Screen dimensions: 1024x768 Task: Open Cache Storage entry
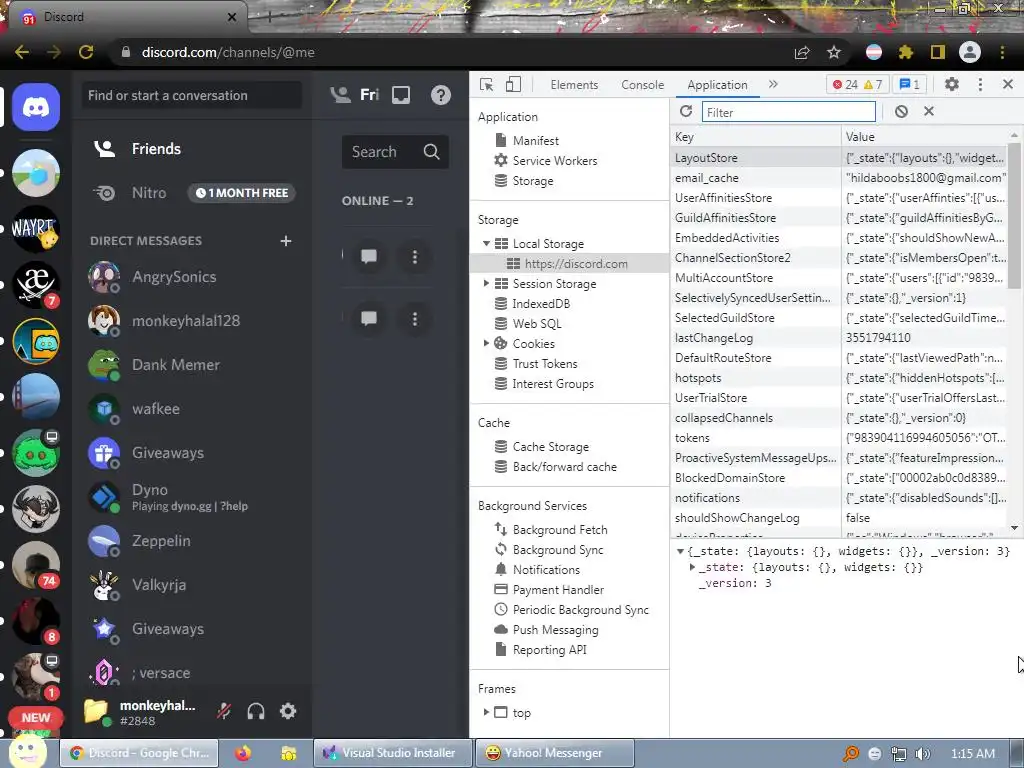pyautogui.click(x=551, y=447)
